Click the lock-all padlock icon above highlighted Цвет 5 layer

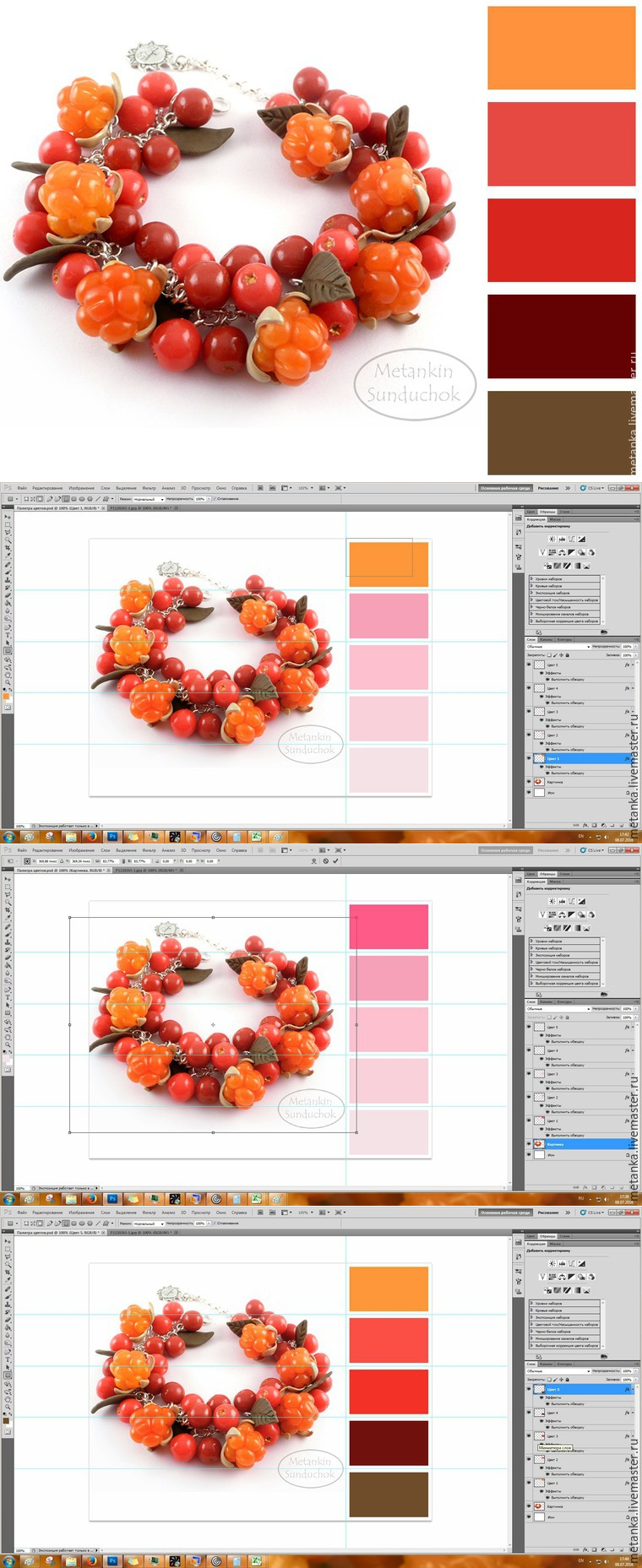(x=566, y=1380)
